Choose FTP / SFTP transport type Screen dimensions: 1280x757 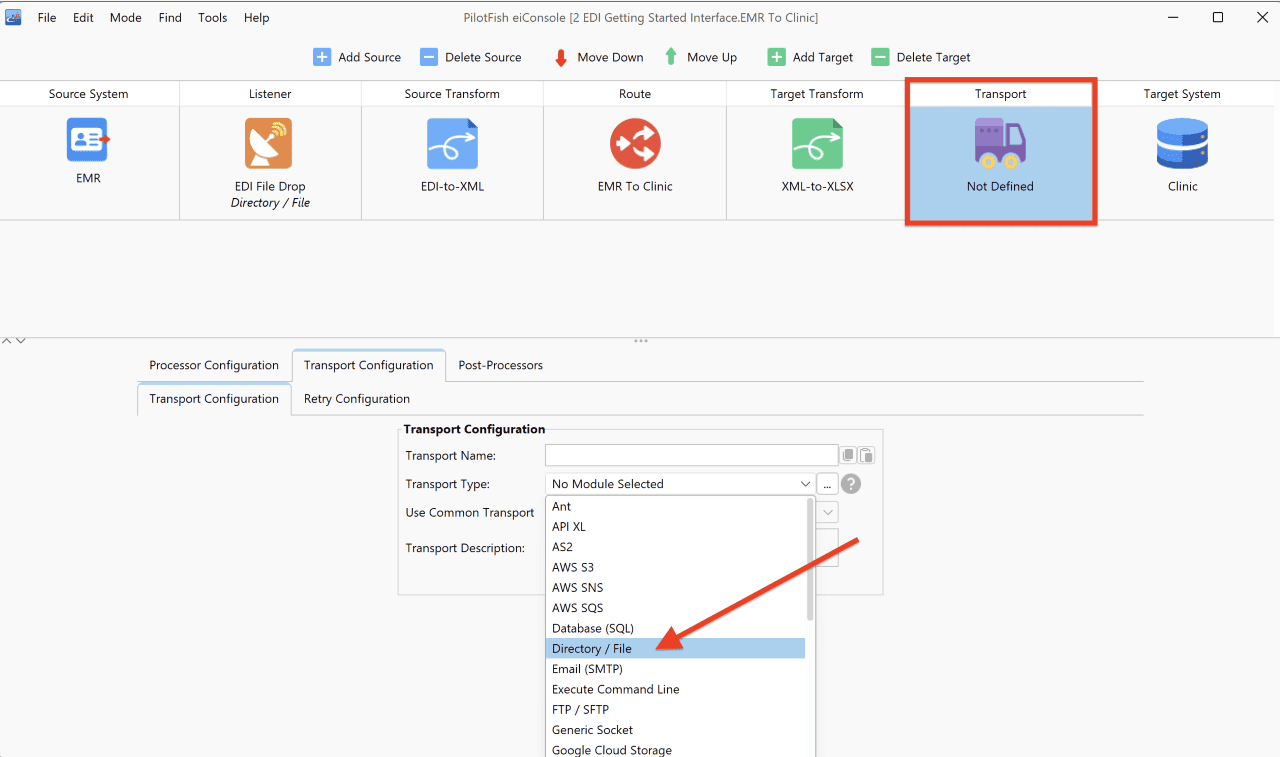pos(675,710)
